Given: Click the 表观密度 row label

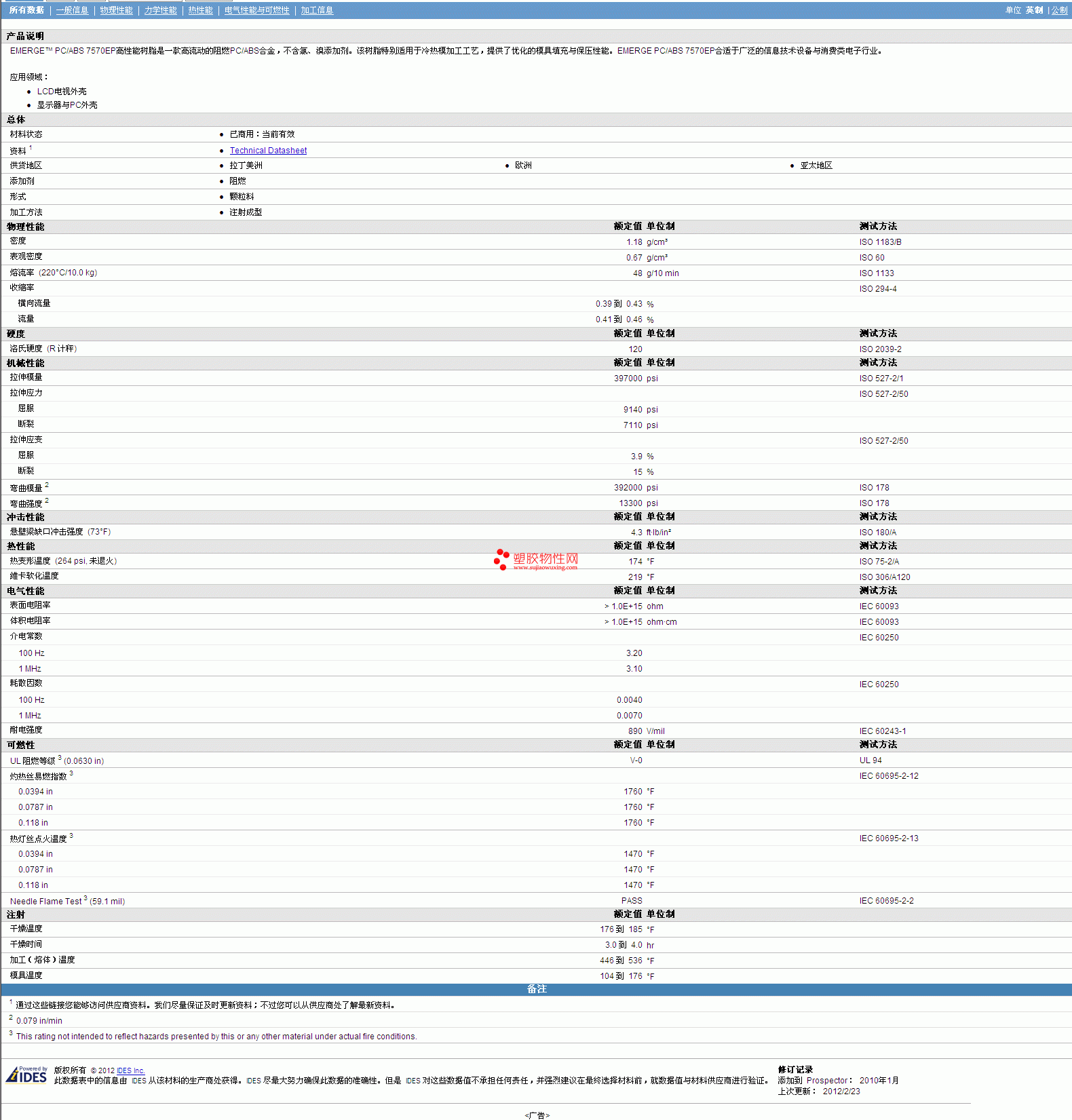Looking at the screenshot, I should 26,256.
